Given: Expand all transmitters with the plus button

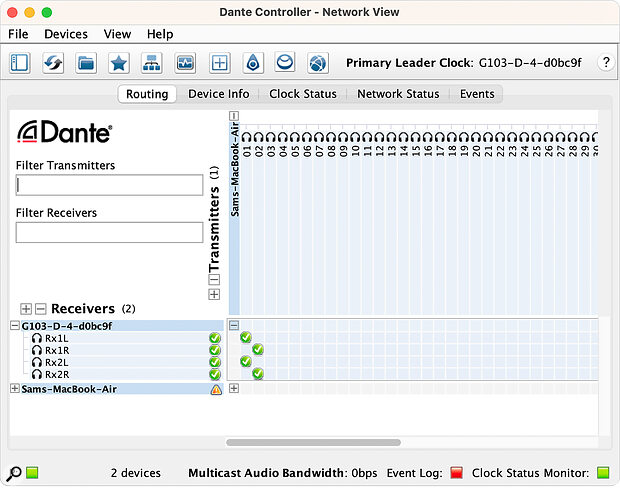Looking at the screenshot, I should point(214,294).
